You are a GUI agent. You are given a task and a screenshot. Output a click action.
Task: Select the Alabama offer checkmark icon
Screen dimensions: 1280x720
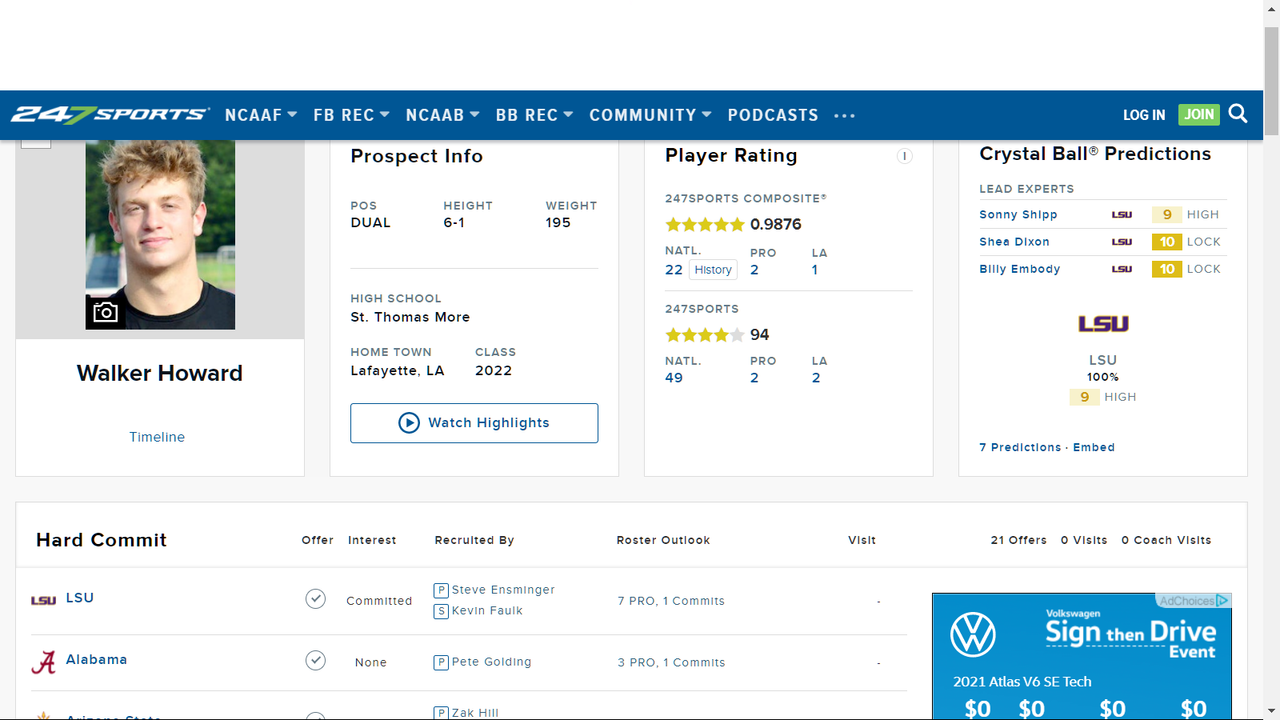(315, 660)
